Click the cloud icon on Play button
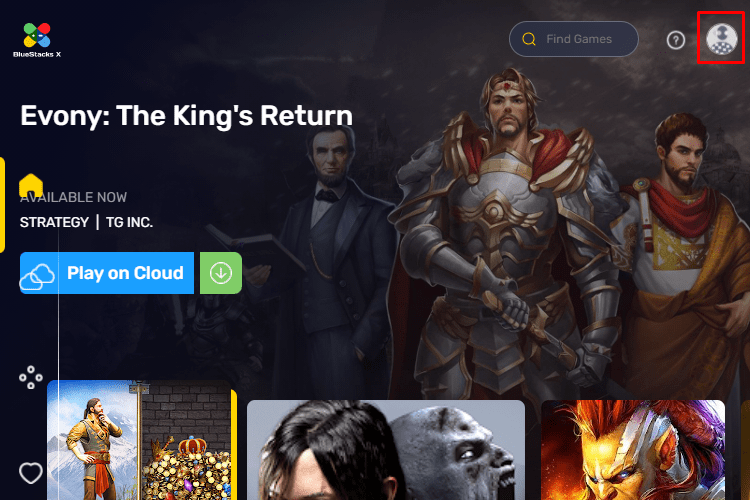The width and height of the screenshot is (750, 500). (x=37, y=277)
